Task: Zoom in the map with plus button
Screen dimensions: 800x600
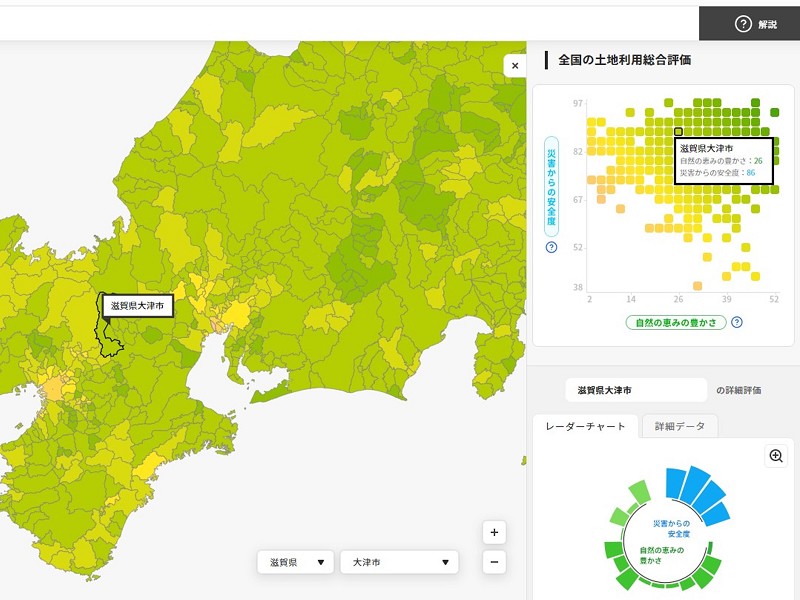Action: [494, 532]
